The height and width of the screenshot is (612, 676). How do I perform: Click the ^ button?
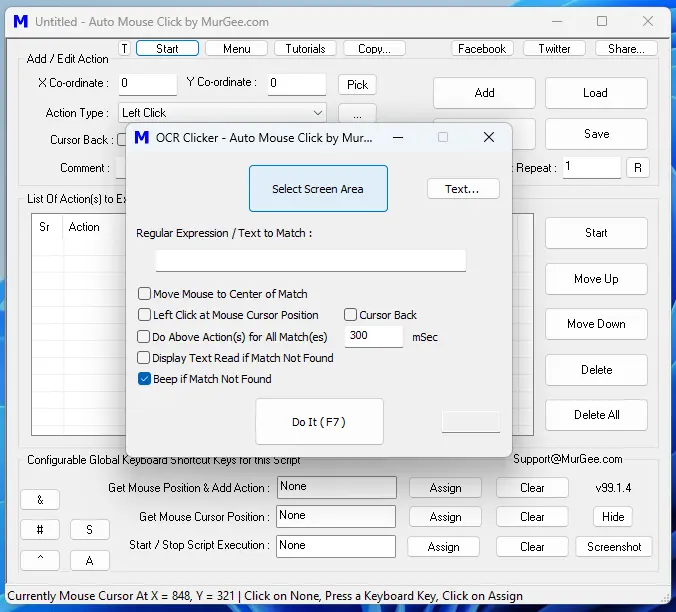click(x=40, y=560)
